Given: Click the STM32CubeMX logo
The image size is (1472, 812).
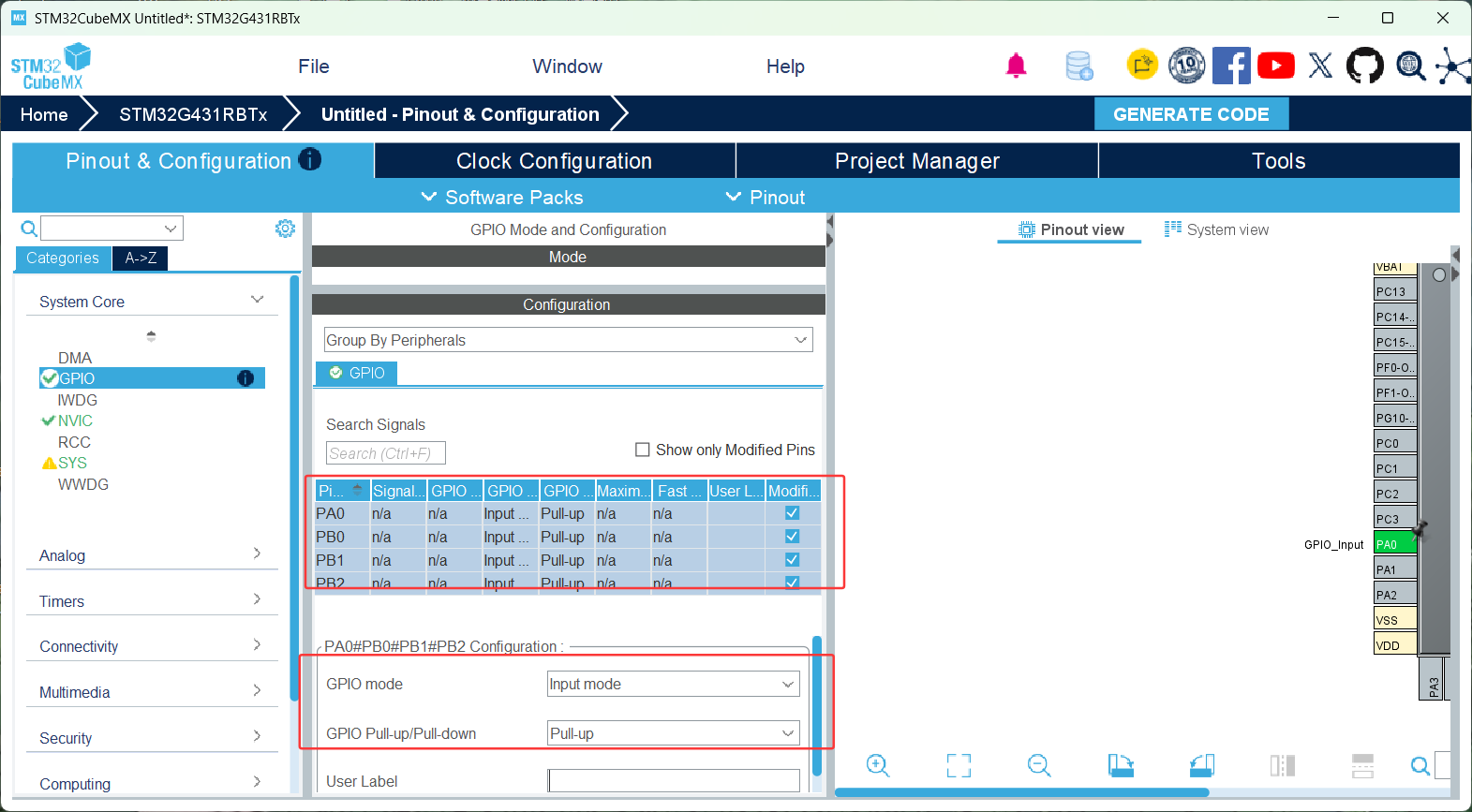Looking at the screenshot, I should tap(52, 66).
